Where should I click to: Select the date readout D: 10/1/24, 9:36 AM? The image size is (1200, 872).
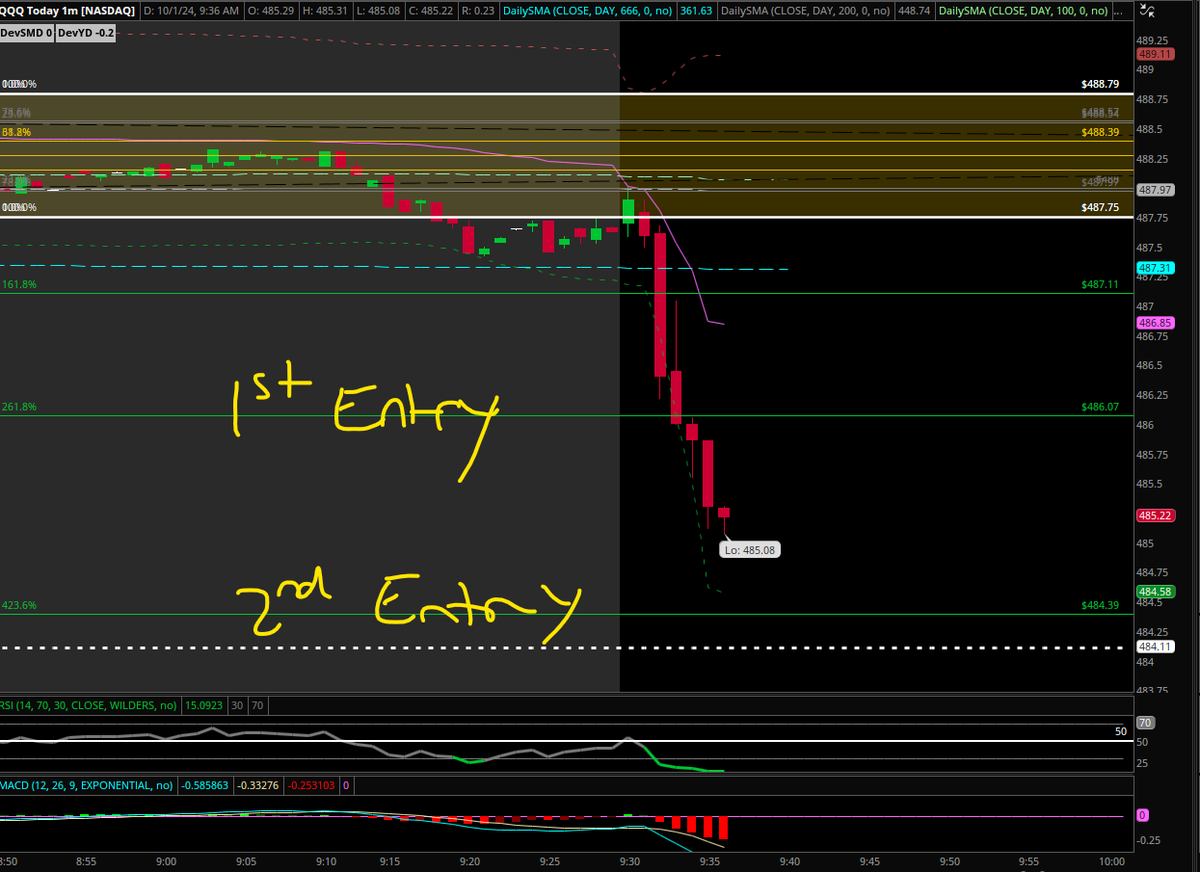[x=191, y=11]
